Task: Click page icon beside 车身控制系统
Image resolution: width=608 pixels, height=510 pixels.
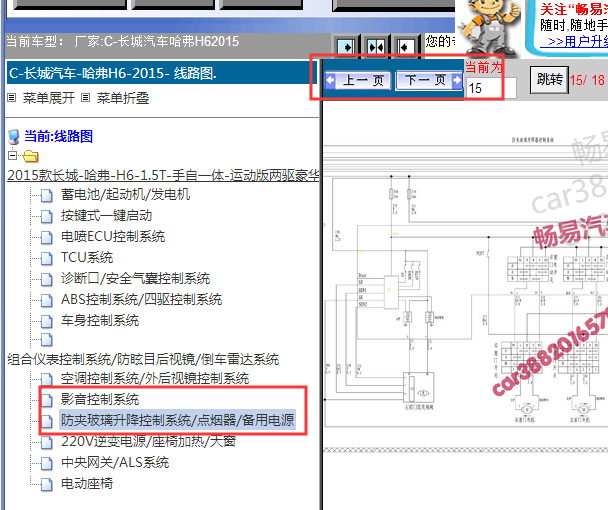Action: [x=47, y=320]
